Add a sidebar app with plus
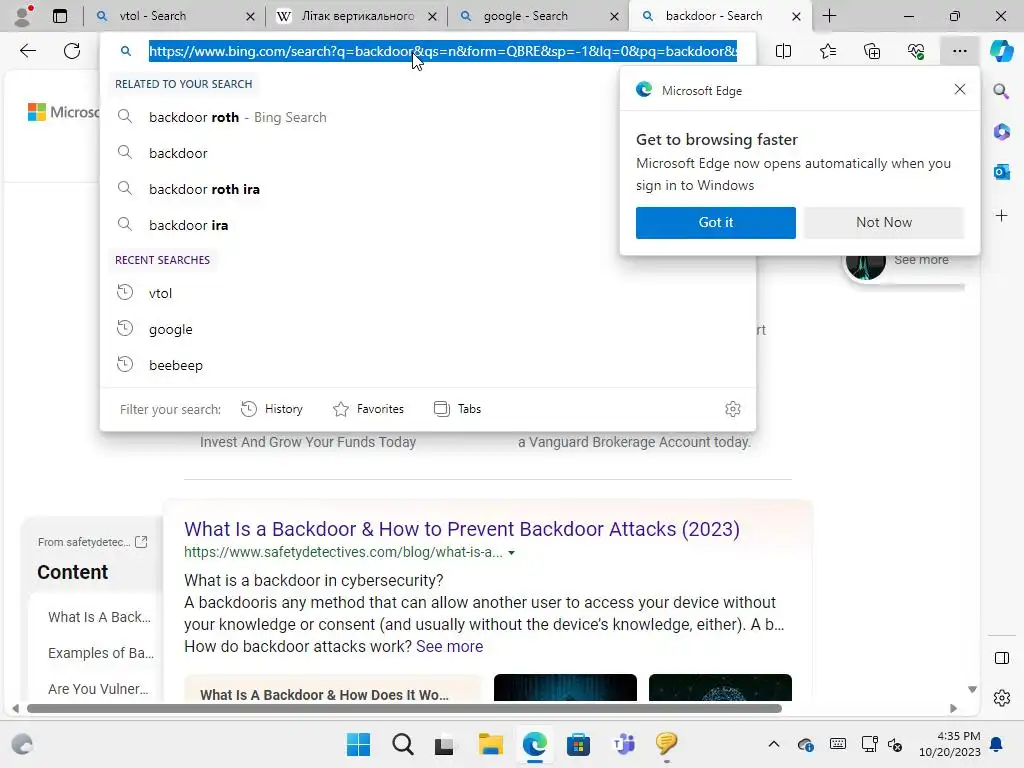Image resolution: width=1024 pixels, height=768 pixels. click(x=1001, y=216)
